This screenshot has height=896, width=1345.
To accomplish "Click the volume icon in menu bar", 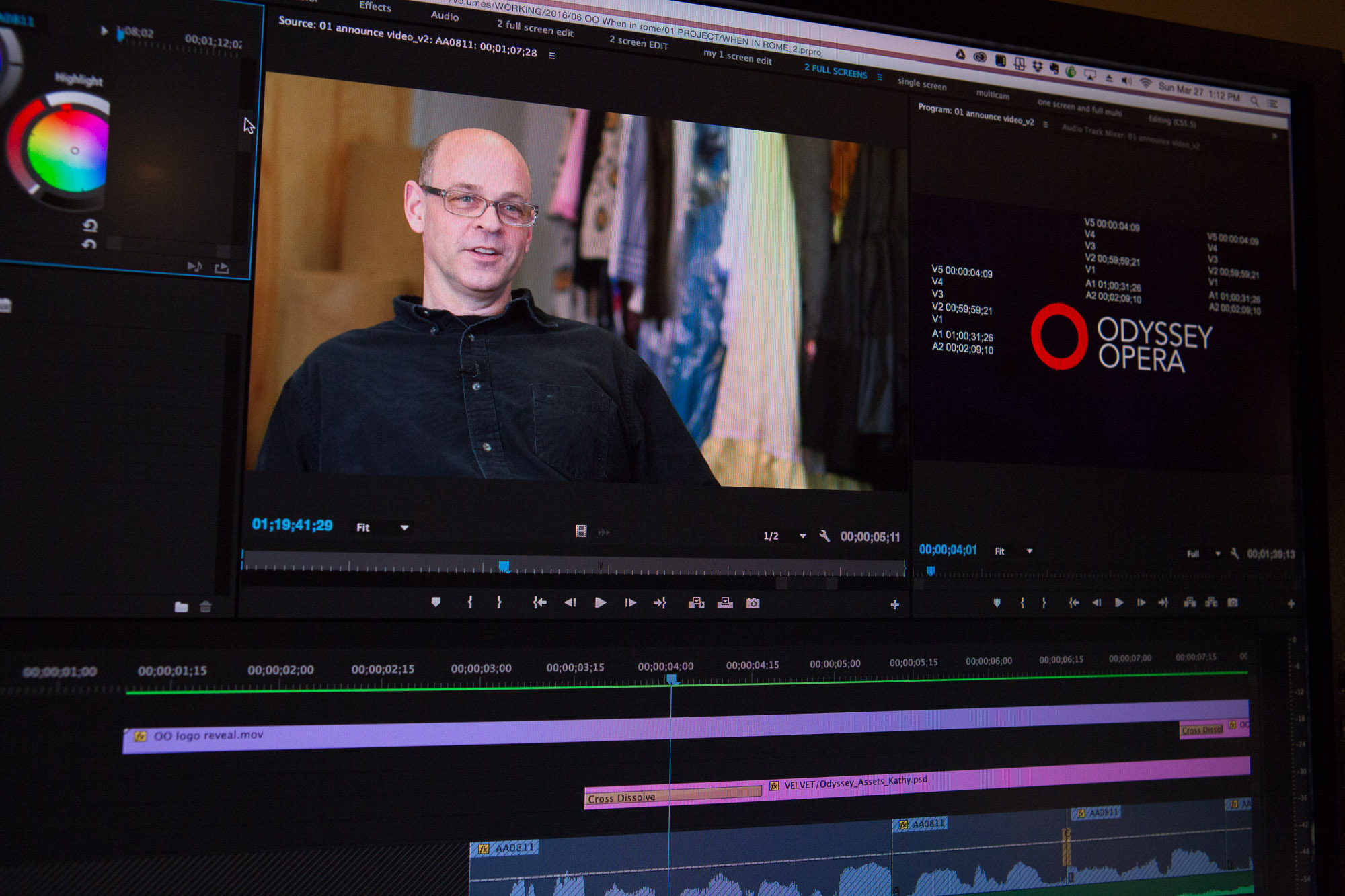I will coord(1126,81).
